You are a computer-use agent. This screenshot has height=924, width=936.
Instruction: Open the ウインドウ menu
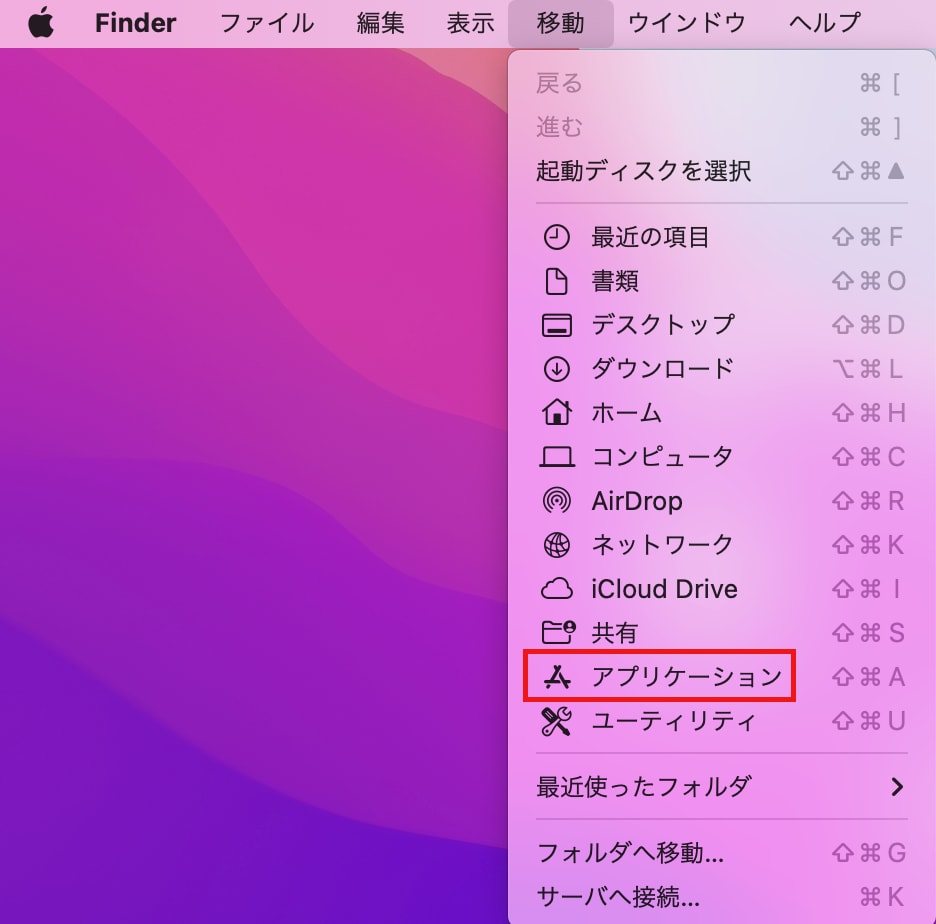pyautogui.click(x=687, y=23)
